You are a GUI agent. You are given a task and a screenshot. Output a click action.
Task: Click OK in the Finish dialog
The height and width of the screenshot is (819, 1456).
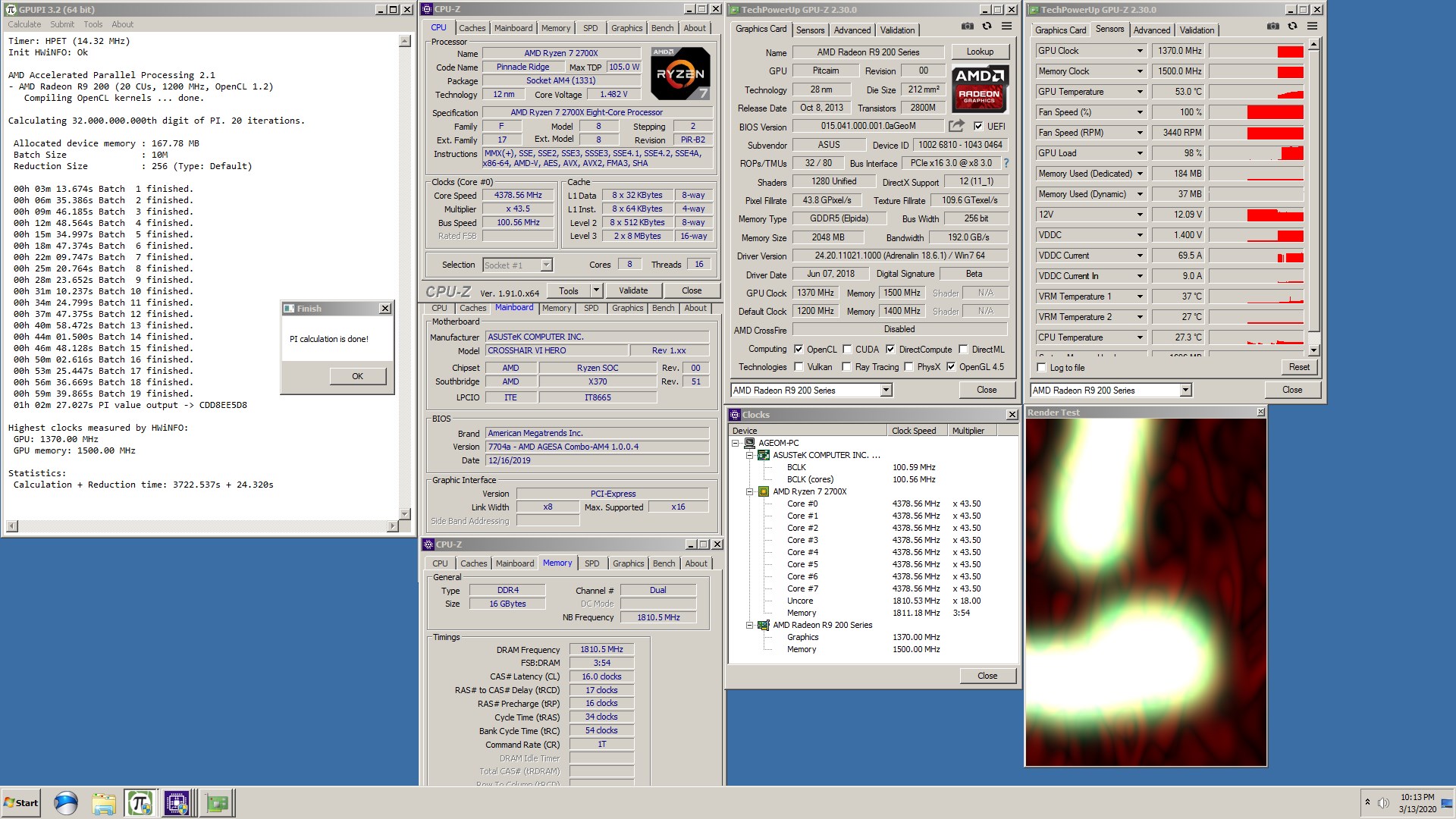(x=358, y=376)
